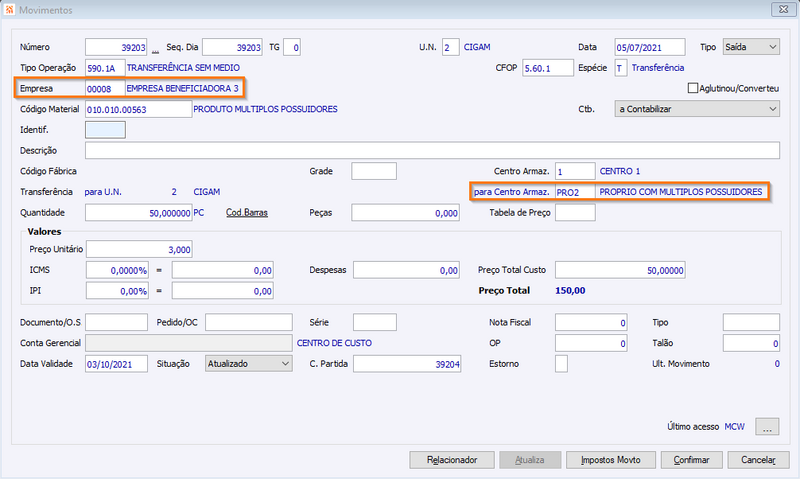Click the Pedido/OC field
This screenshot has height=479, width=800.
click(x=249, y=322)
